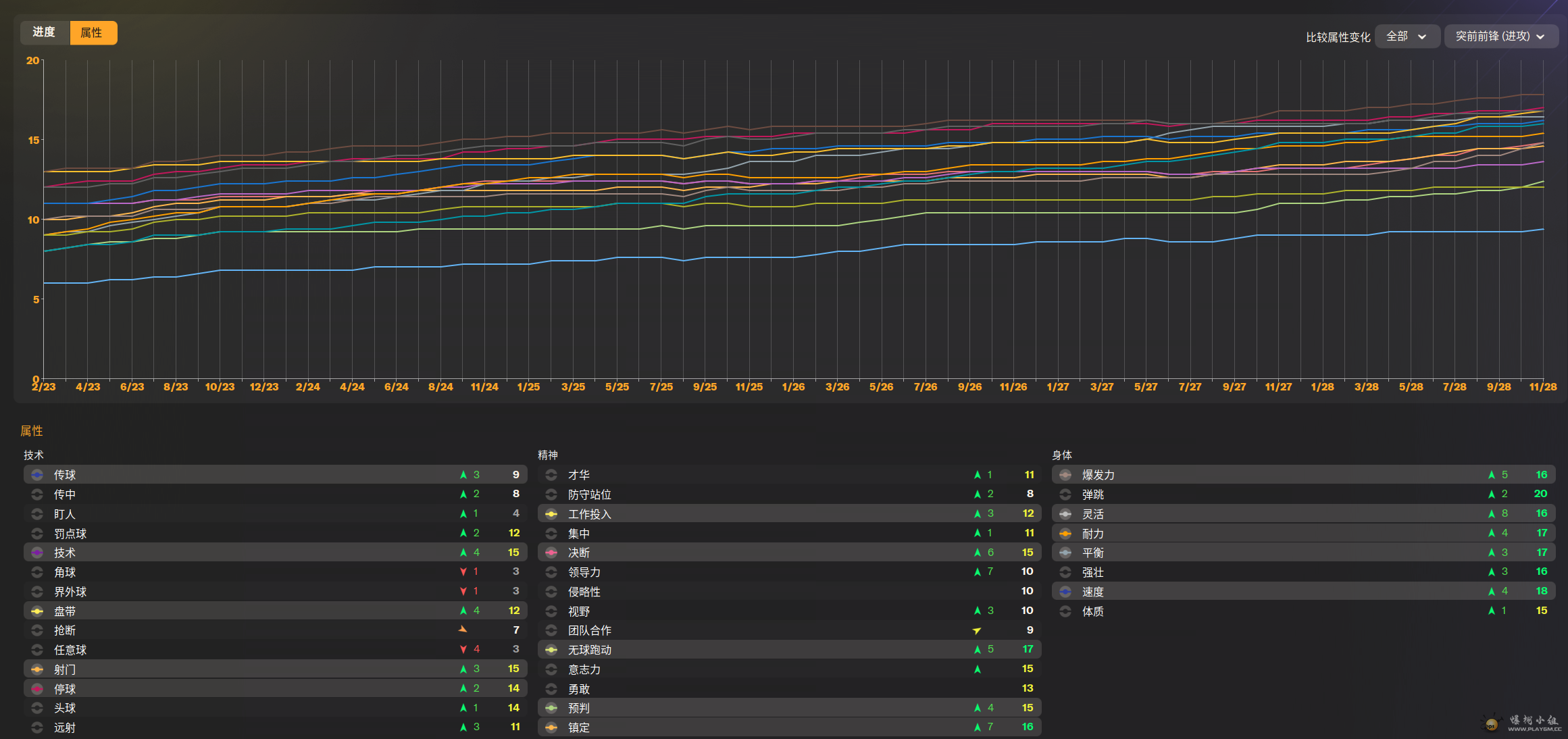Click the 7/25 date on chart axis
This screenshot has width=1568, height=739.
[x=661, y=387]
